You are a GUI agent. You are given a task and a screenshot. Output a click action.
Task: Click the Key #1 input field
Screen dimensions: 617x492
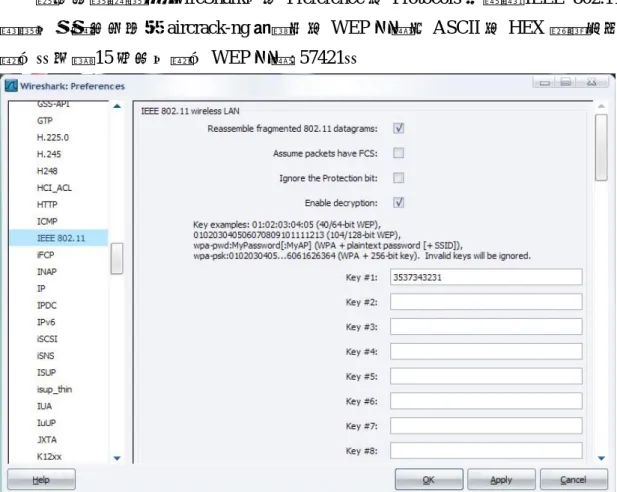[x=486, y=277]
